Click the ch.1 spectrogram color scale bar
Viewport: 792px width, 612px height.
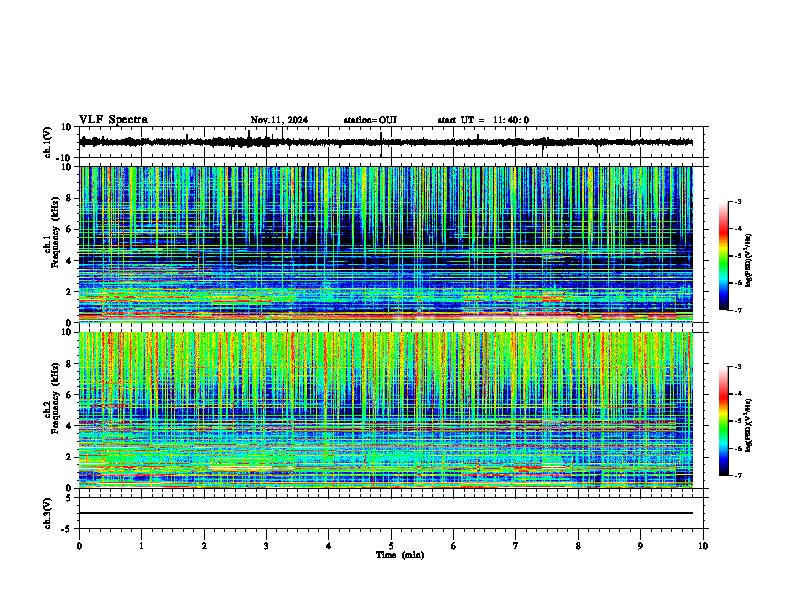724,256
